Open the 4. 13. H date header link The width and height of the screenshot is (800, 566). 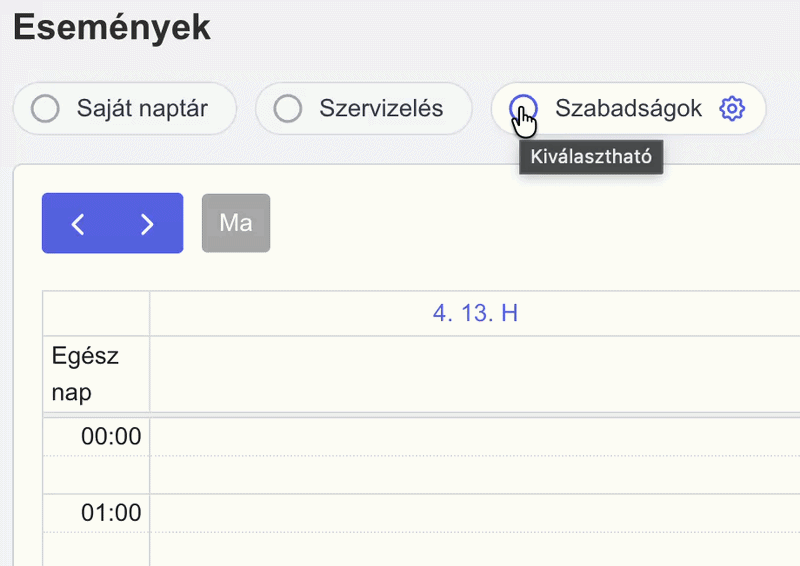click(x=475, y=313)
